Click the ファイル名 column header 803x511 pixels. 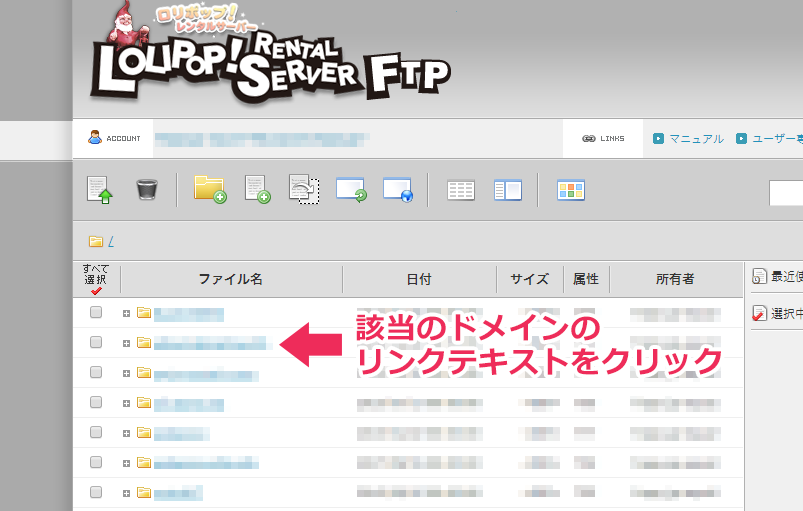(230, 279)
